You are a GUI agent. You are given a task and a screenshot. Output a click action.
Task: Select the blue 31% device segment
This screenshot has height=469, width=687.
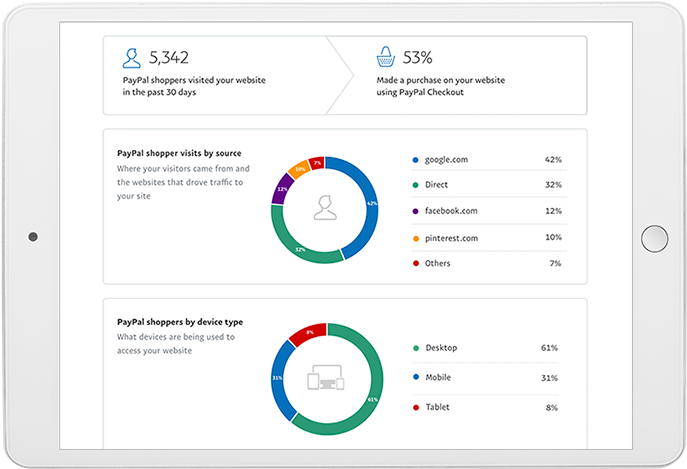coord(278,378)
